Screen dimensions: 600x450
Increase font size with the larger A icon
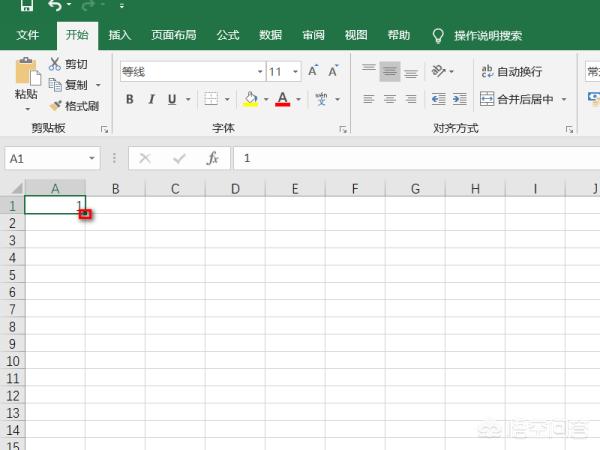(x=314, y=71)
